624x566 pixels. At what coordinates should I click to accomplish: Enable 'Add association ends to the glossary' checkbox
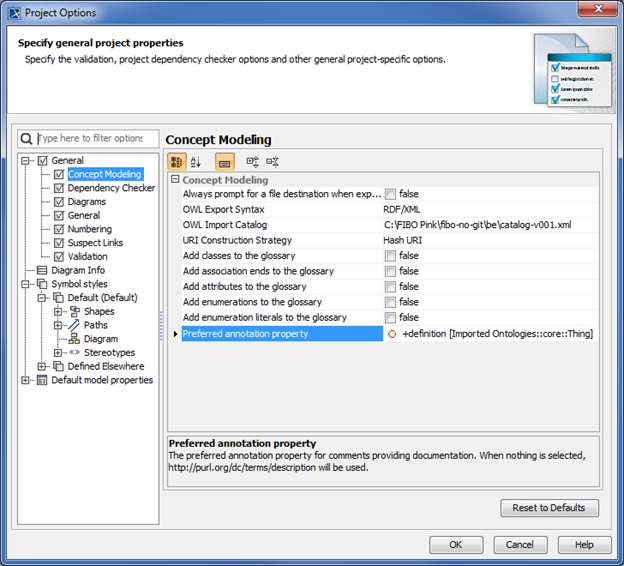click(390, 271)
